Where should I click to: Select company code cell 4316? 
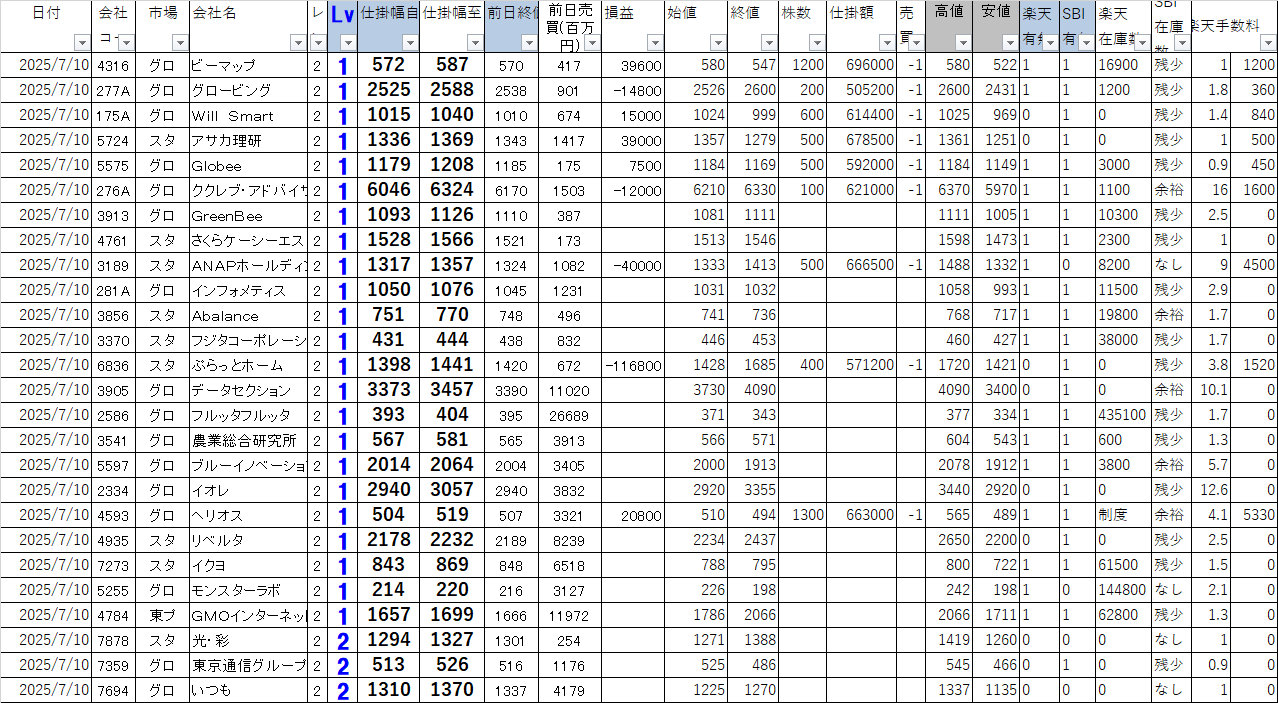coord(115,65)
